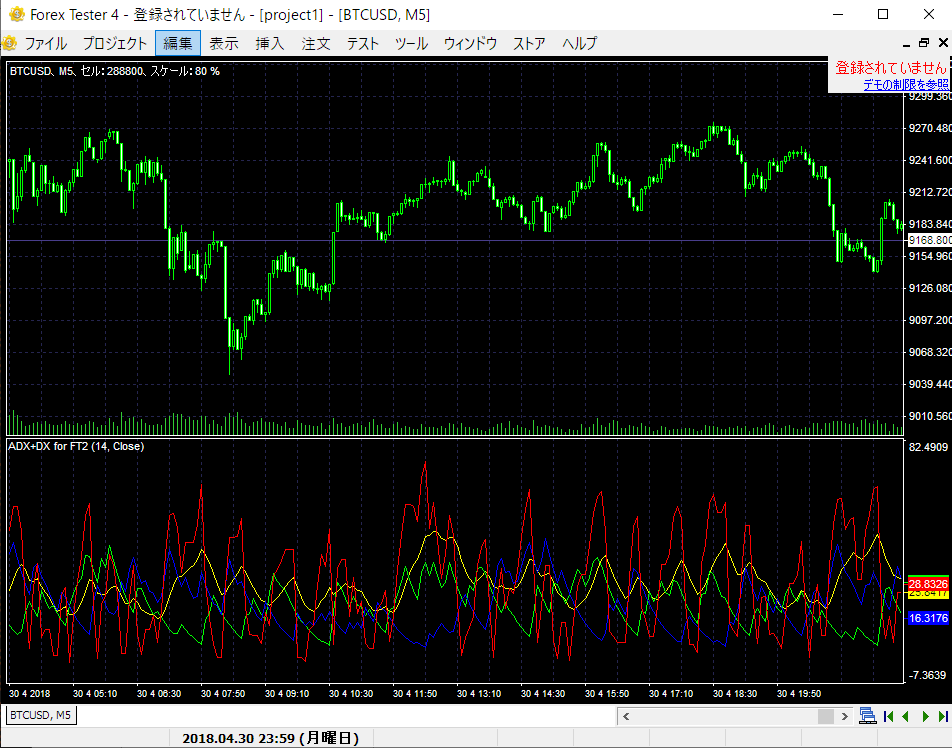
Task: Click the 30 4 05:10 time axis label
Action: click(x=95, y=693)
